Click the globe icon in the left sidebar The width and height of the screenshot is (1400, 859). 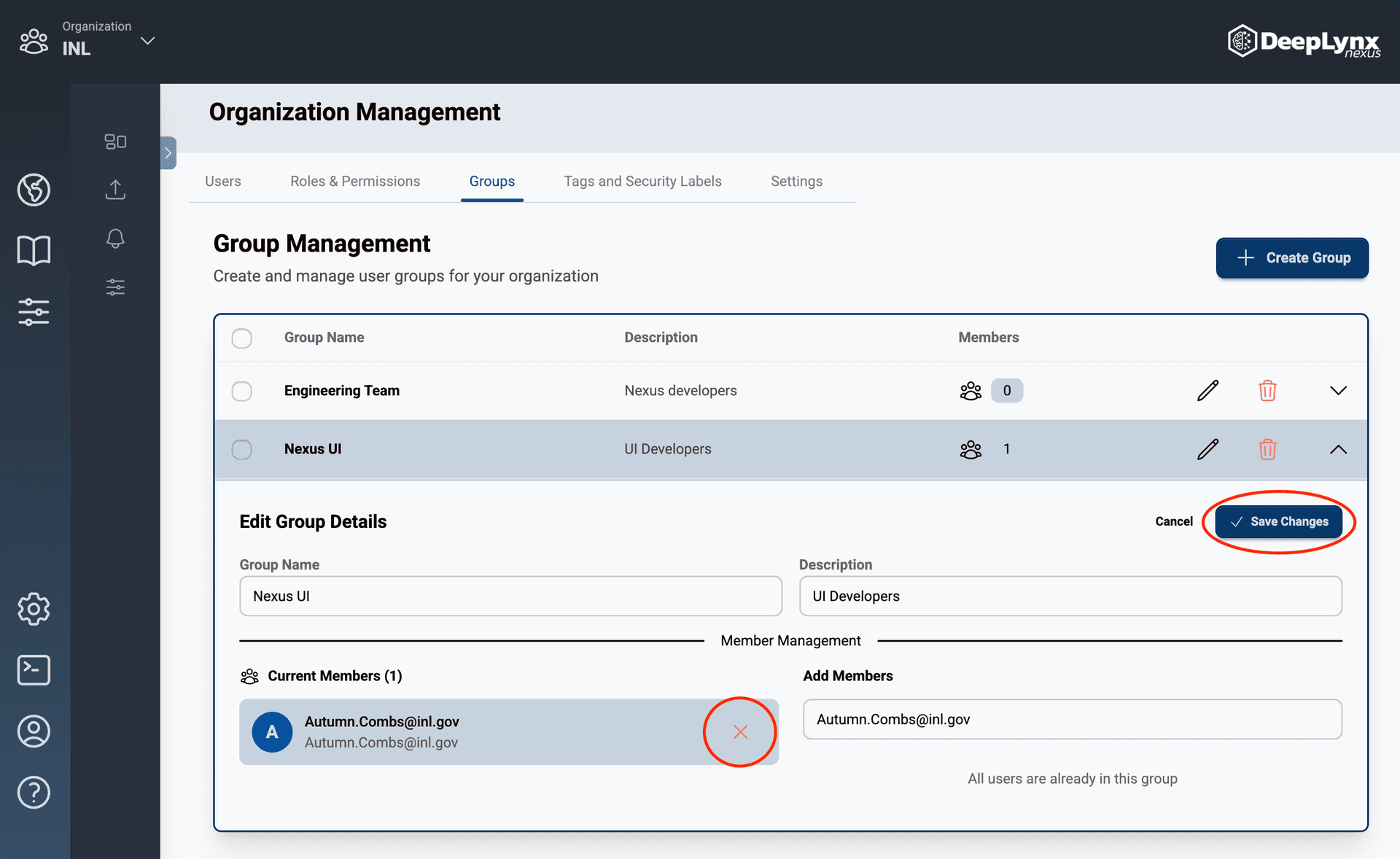click(34, 190)
